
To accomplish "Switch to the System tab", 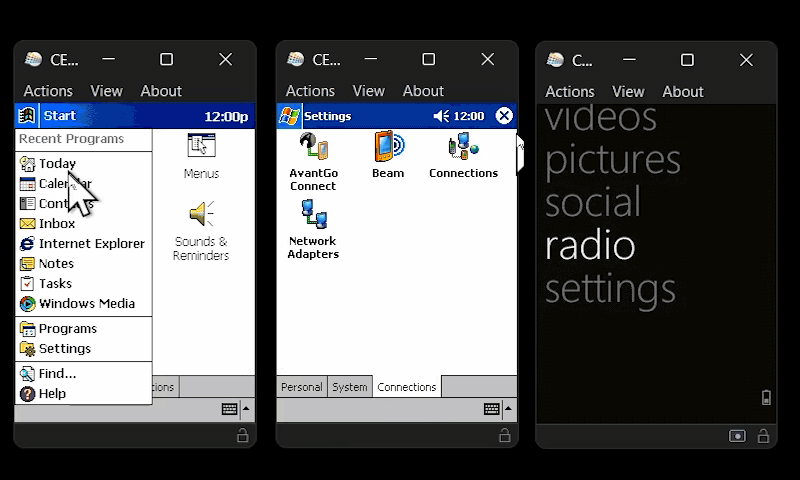I will [x=349, y=387].
